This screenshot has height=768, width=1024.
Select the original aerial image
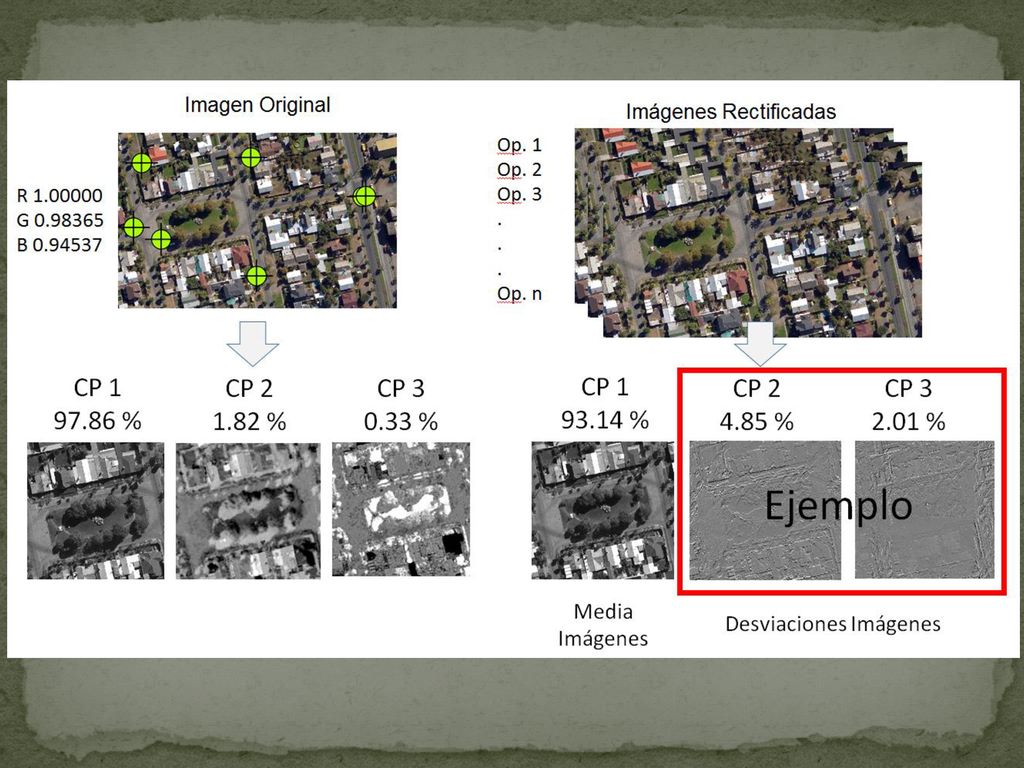coord(257,220)
